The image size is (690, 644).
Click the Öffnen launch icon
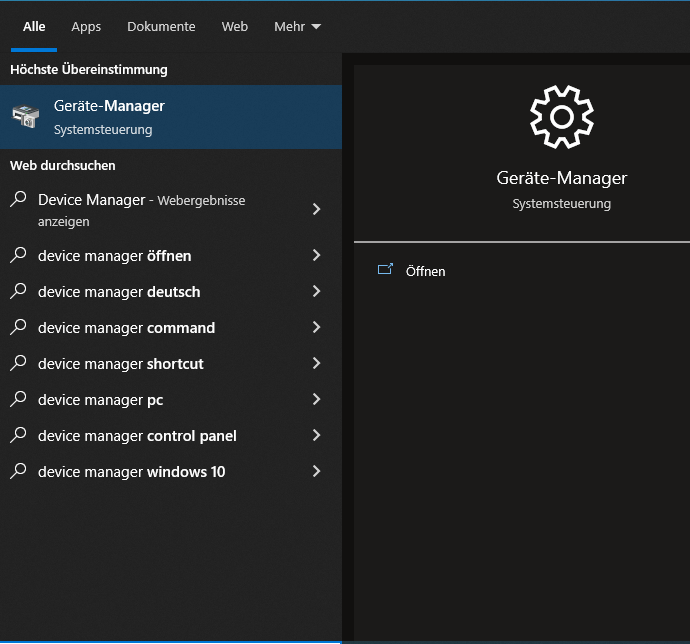click(x=385, y=270)
